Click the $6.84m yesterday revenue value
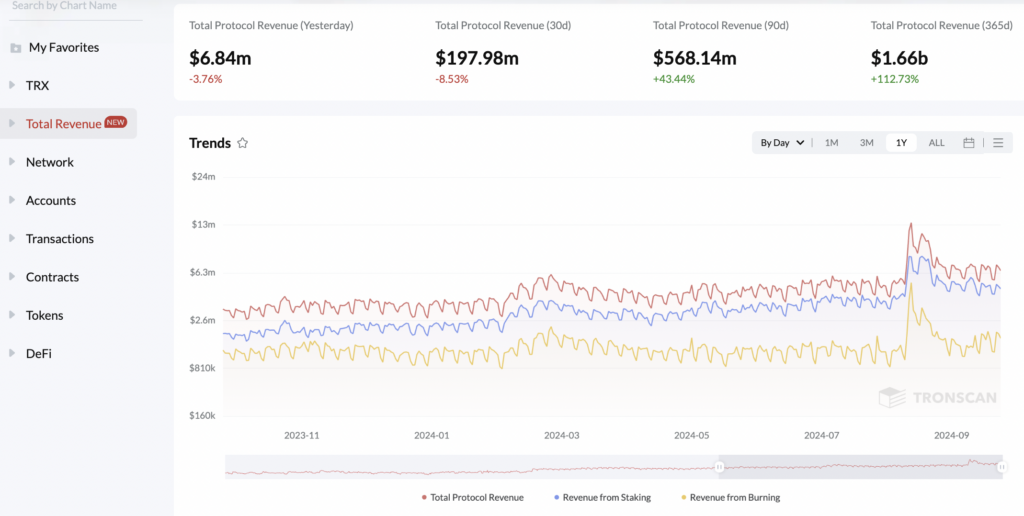Viewport: 1024px width, 516px height. tap(220, 58)
